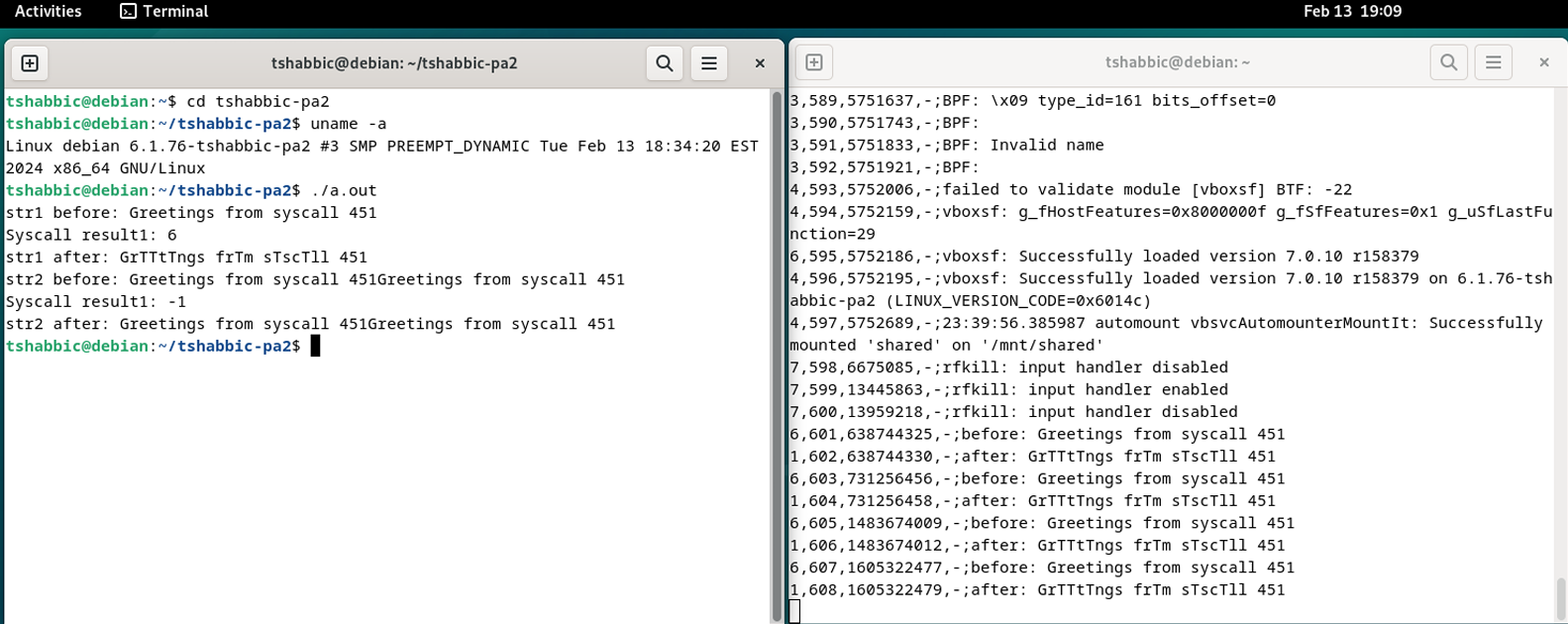Click 'type_id=161 bits_offset=0' log line
1568x624 pixels.
(x=1032, y=100)
